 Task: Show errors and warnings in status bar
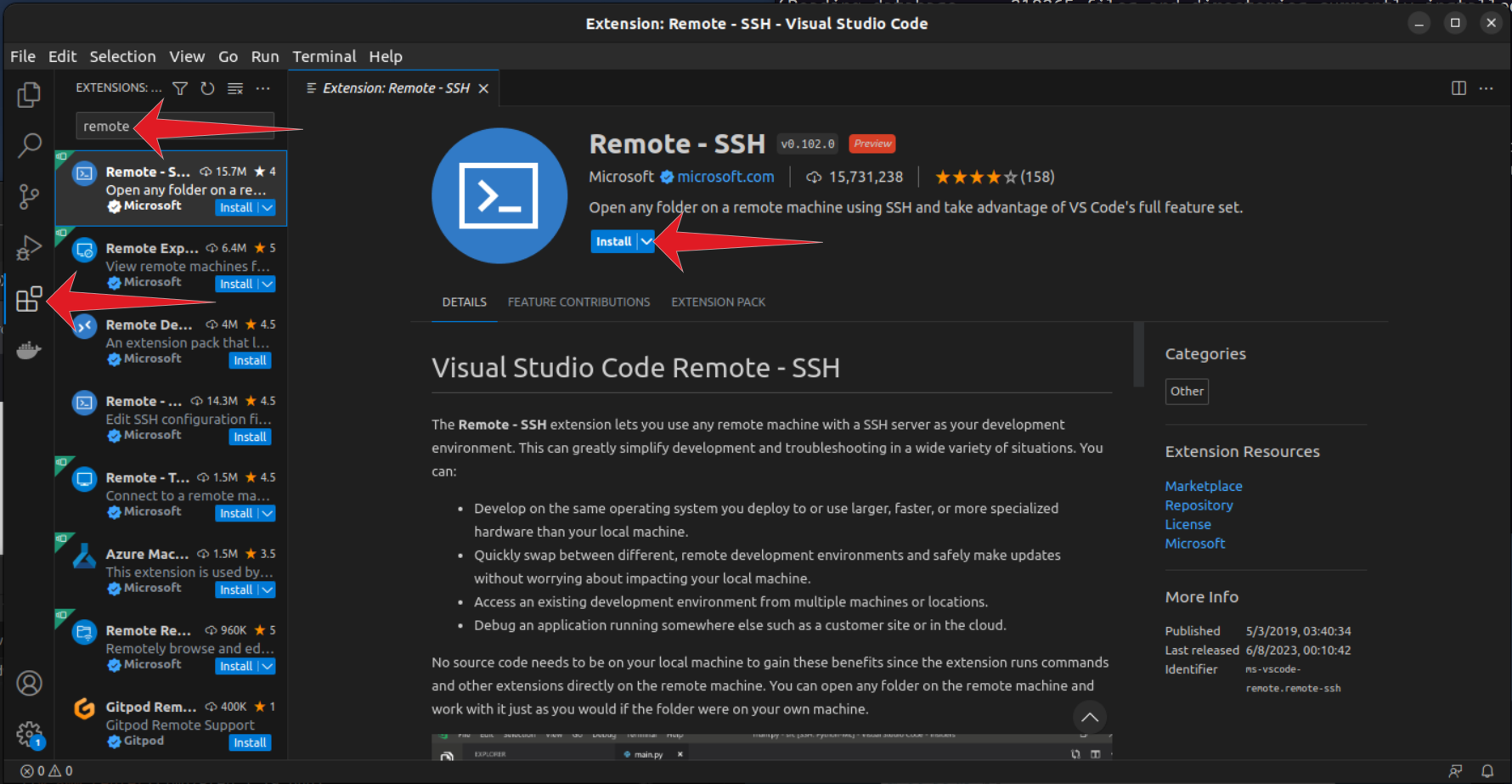(x=47, y=770)
